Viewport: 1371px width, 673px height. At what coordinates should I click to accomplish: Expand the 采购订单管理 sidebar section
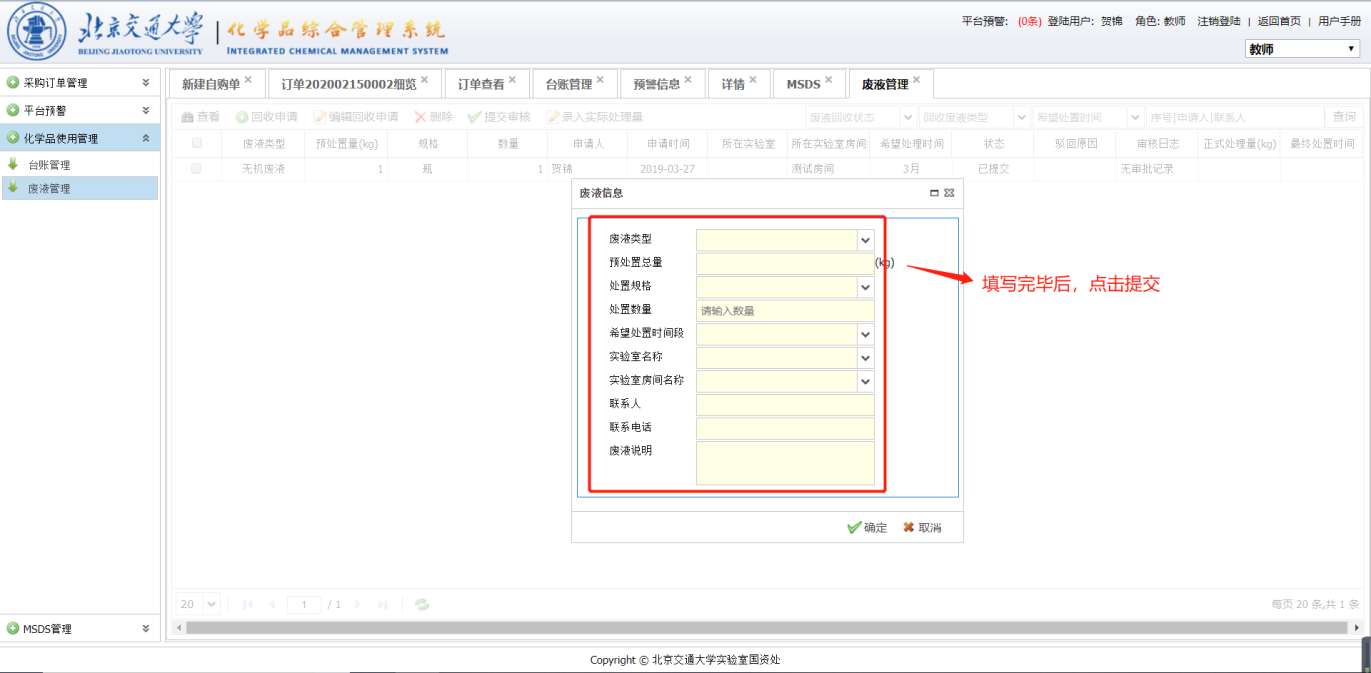(x=146, y=83)
